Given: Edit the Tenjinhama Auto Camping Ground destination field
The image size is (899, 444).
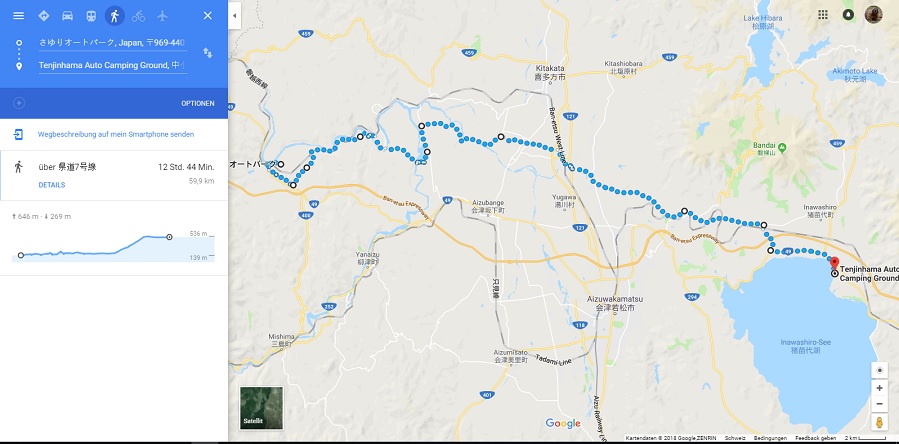Looking at the screenshot, I should 112,65.
